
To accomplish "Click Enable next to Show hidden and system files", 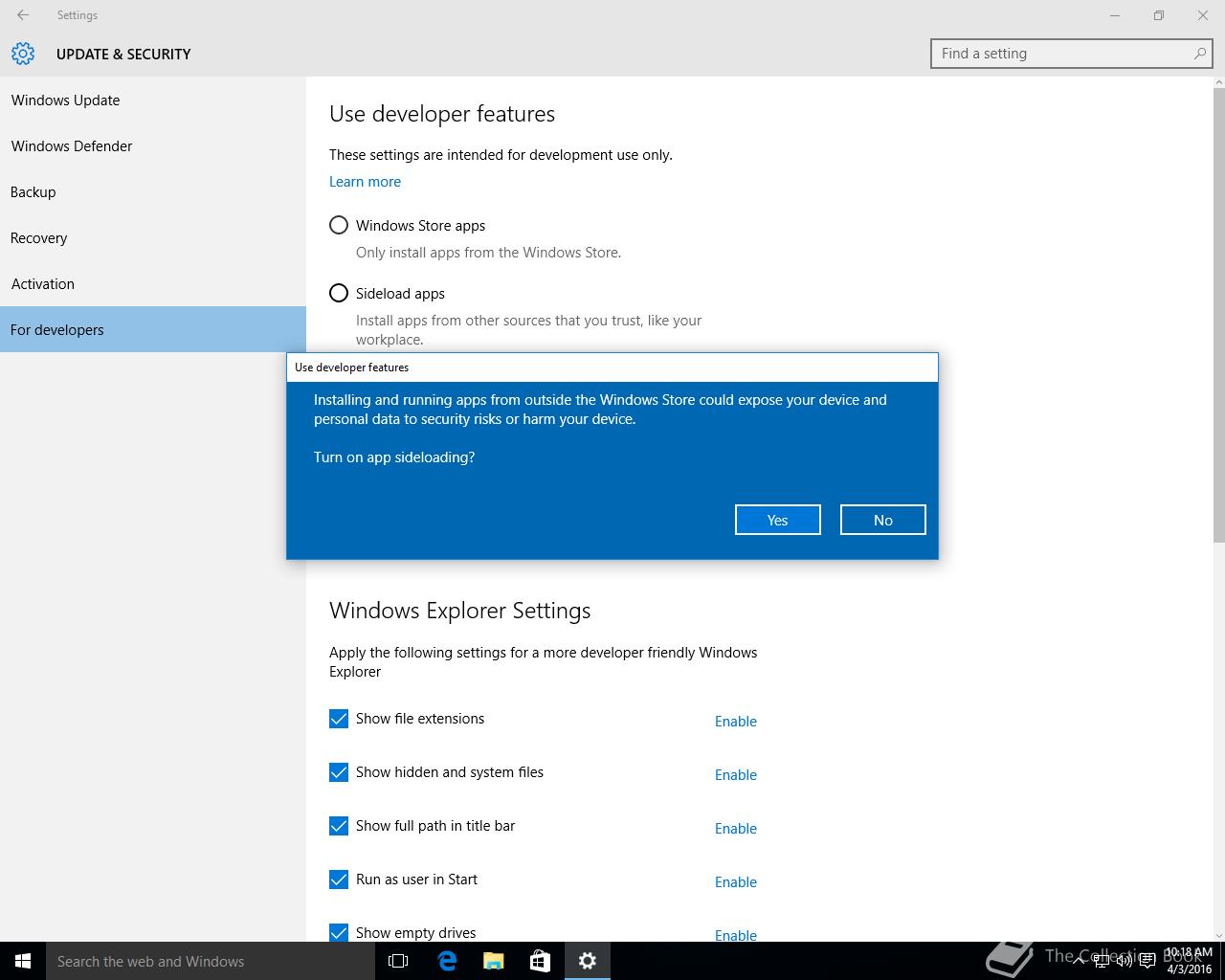I will pos(736,775).
